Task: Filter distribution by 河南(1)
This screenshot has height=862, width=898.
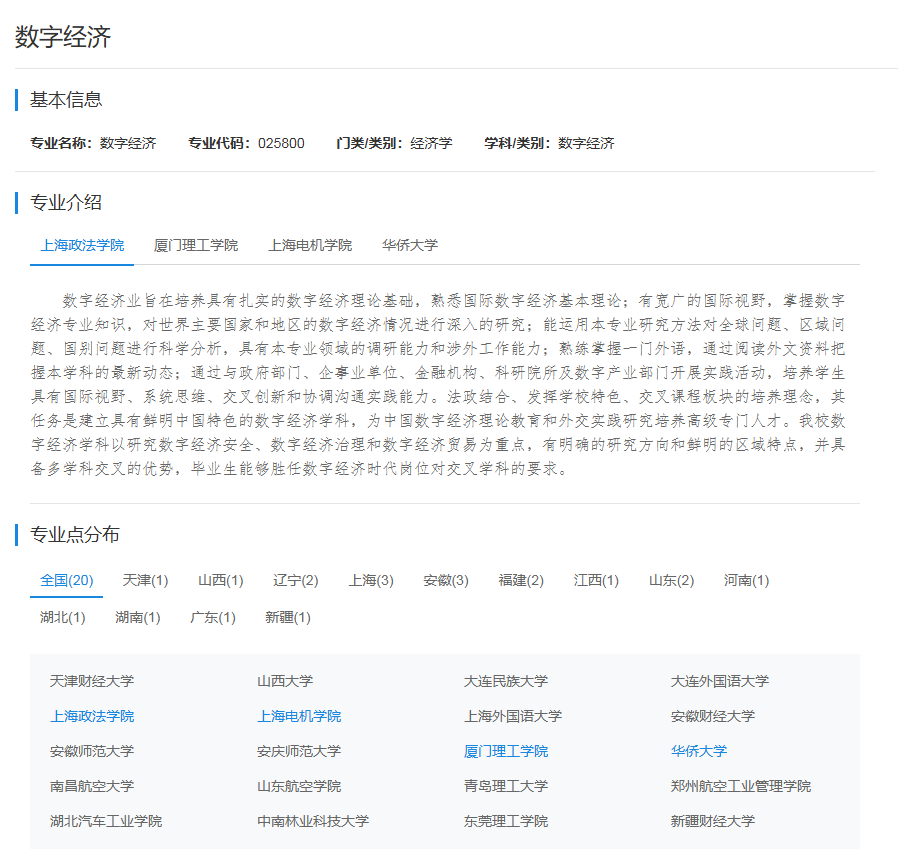Action: (746, 580)
